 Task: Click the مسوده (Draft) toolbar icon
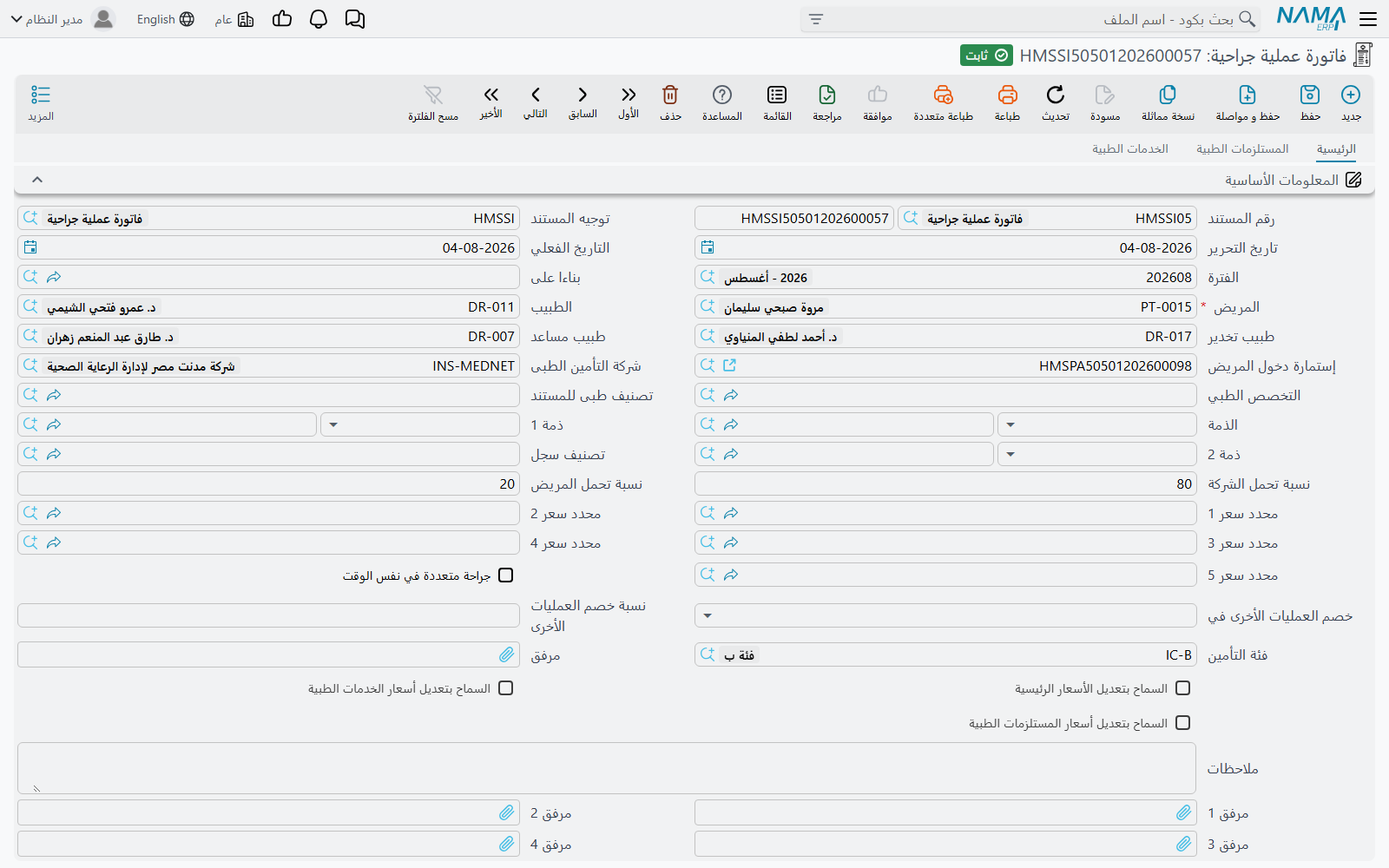(1105, 95)
